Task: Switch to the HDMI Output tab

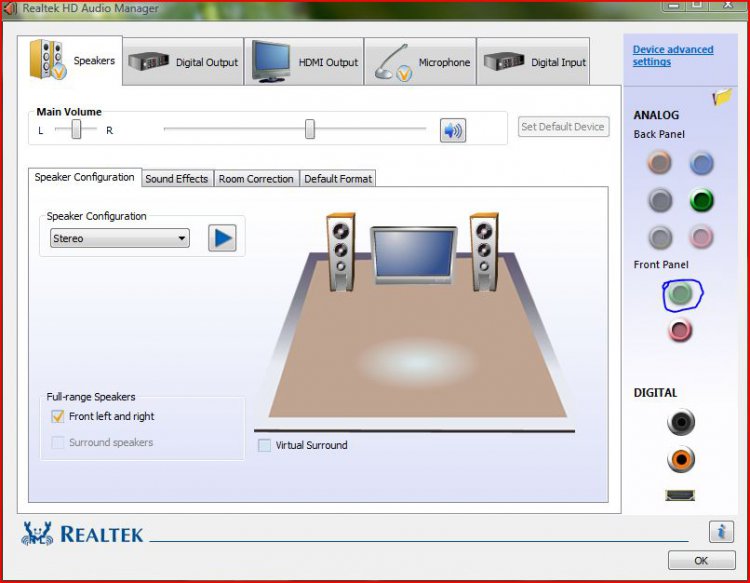Action: pos(304,62)
